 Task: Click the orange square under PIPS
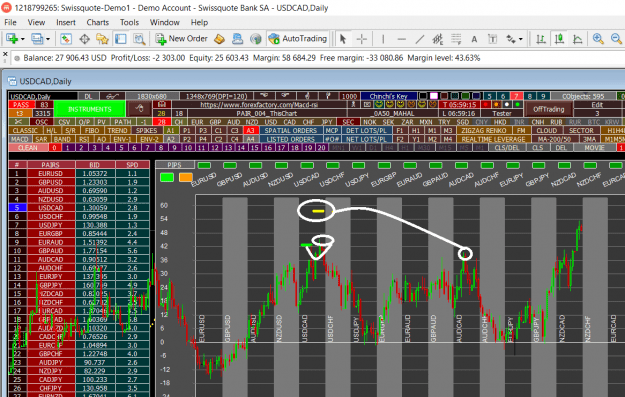click(x=185, y=177)
